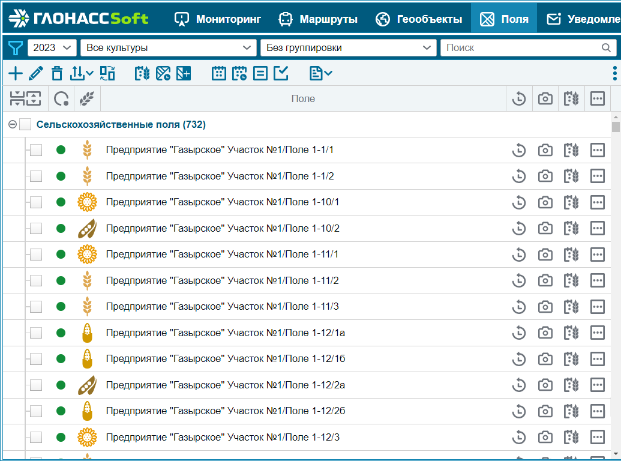621x461 pixels.
Task: Open more options for Поле 1-10/2
Action: click(x=597, y=229)
